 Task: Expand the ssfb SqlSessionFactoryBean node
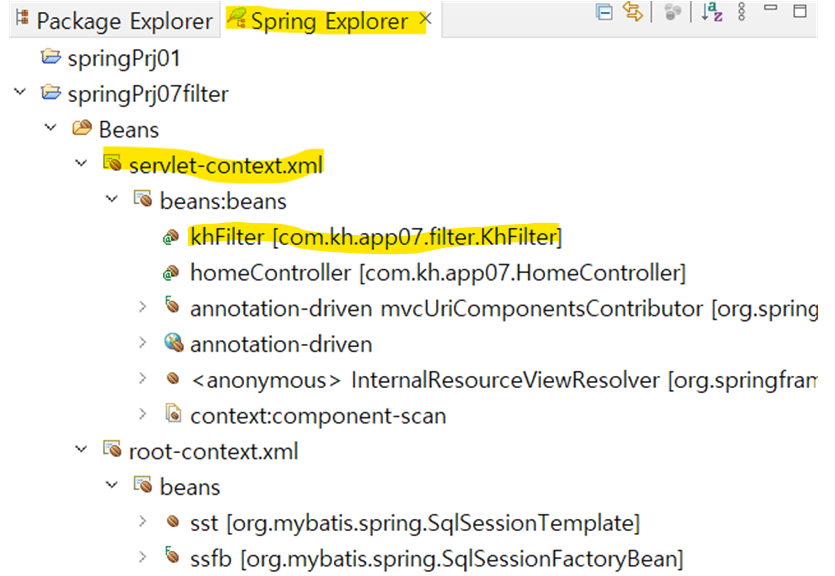click(x=142, y=556)
